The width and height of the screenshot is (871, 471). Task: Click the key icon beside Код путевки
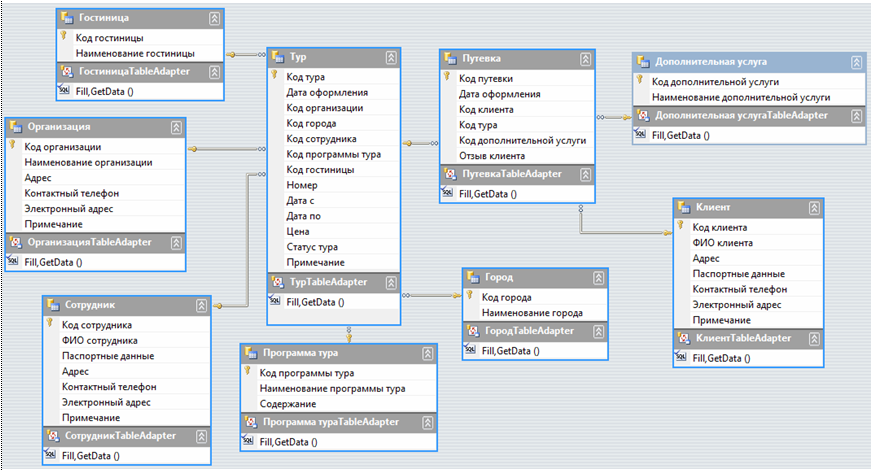pyautogui.click(x=447, y=77)
